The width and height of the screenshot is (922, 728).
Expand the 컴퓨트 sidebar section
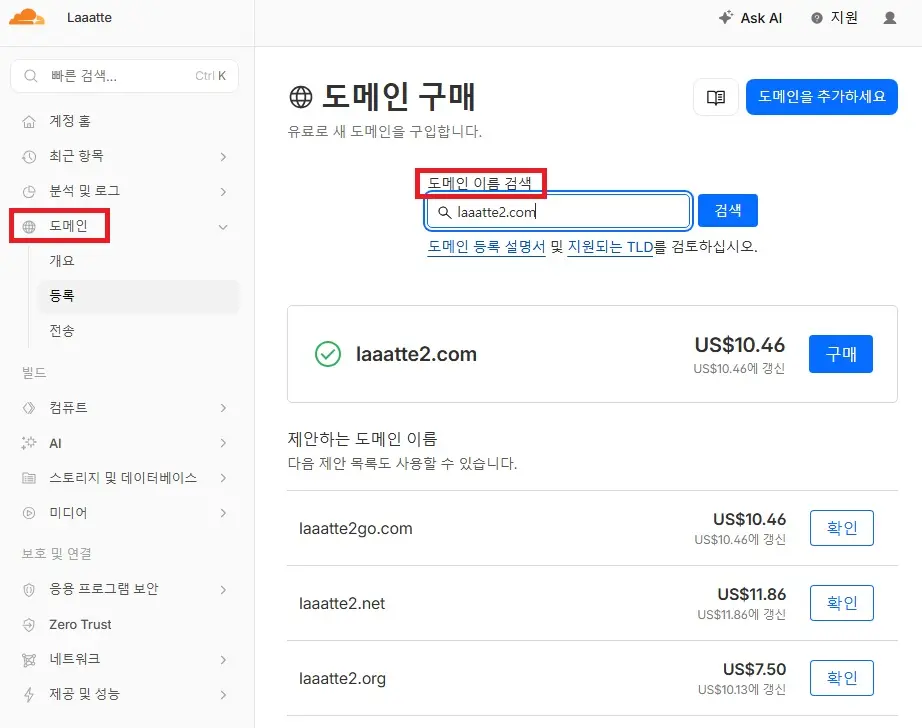[x=222, y=408]
